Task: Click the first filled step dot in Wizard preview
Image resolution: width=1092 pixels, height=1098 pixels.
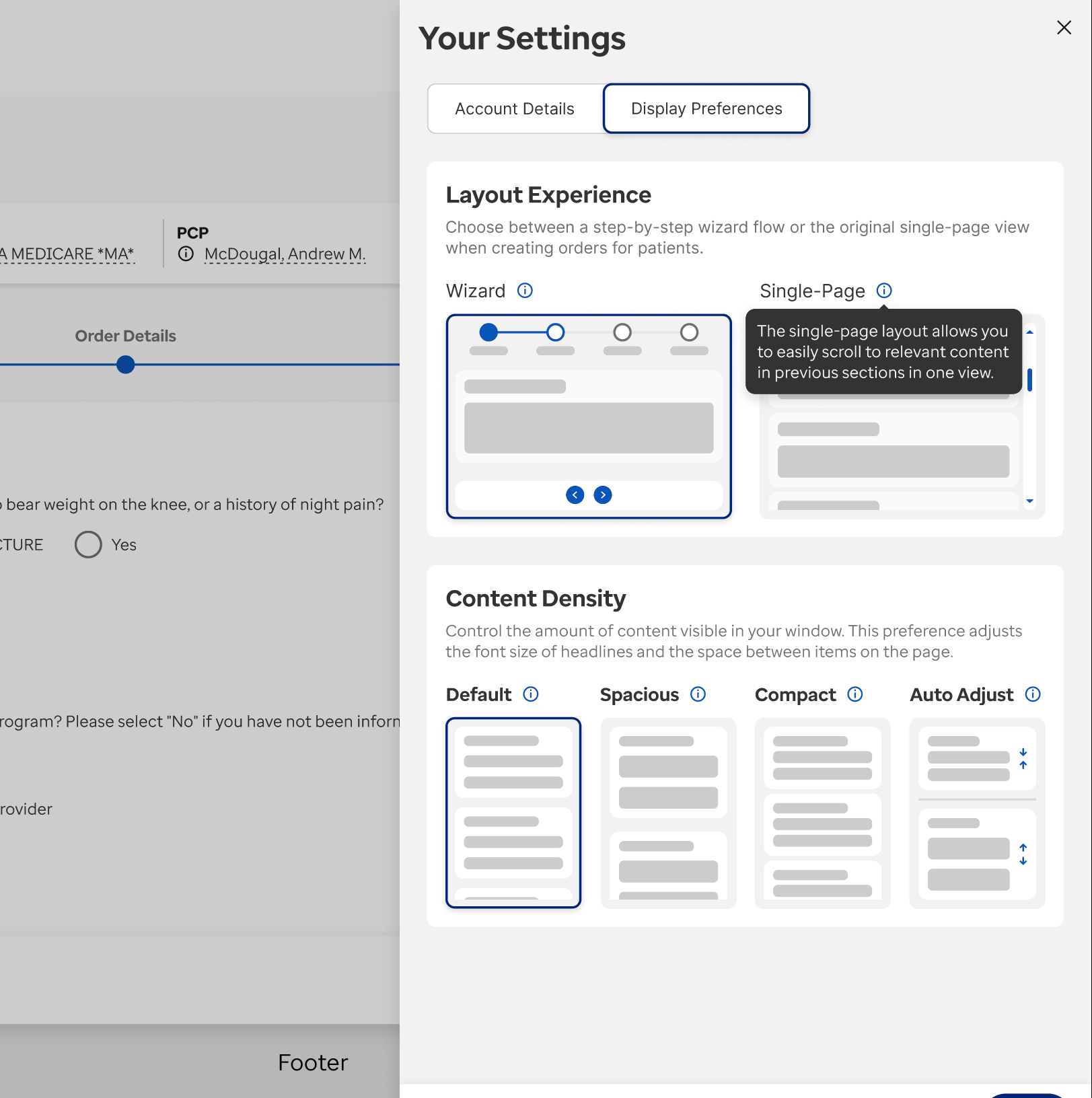Action: click(488, 332)
